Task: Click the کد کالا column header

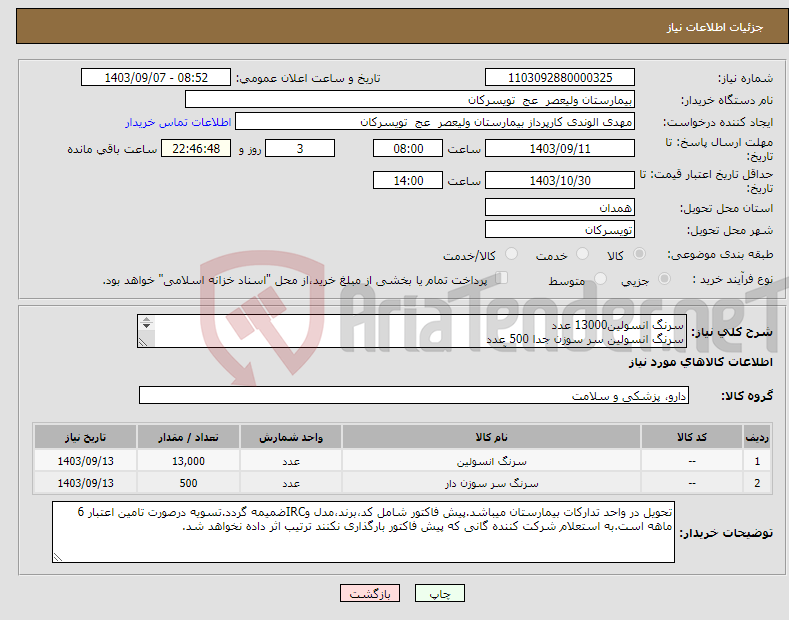Action: (692, 437)
